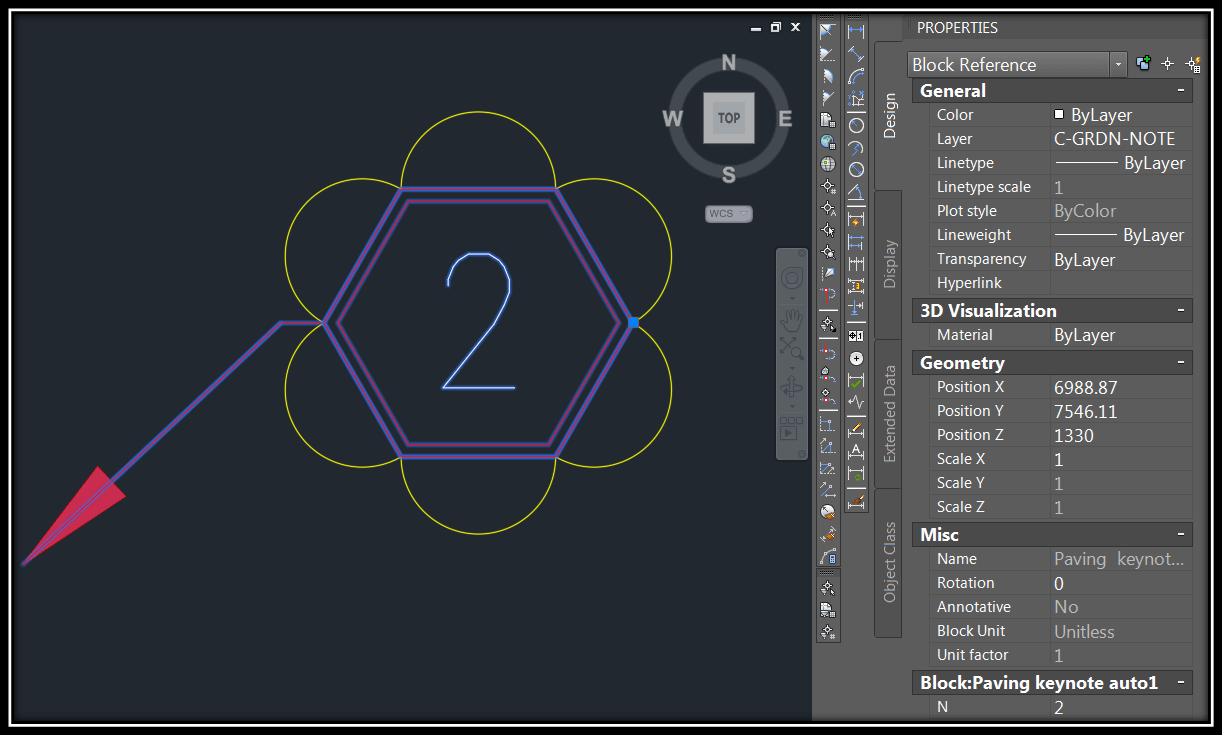Add a Center Mark with toolbar icon

856,358
